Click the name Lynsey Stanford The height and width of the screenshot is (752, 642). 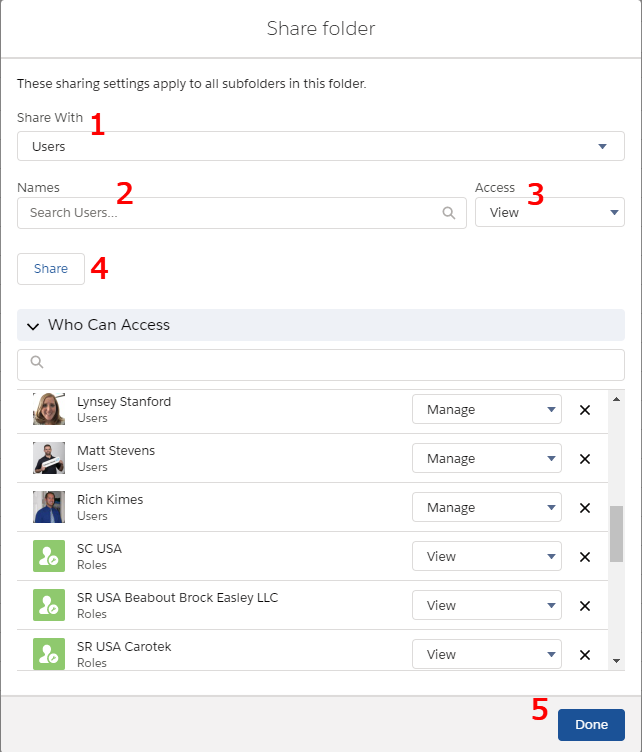click(x=124, y=401)
